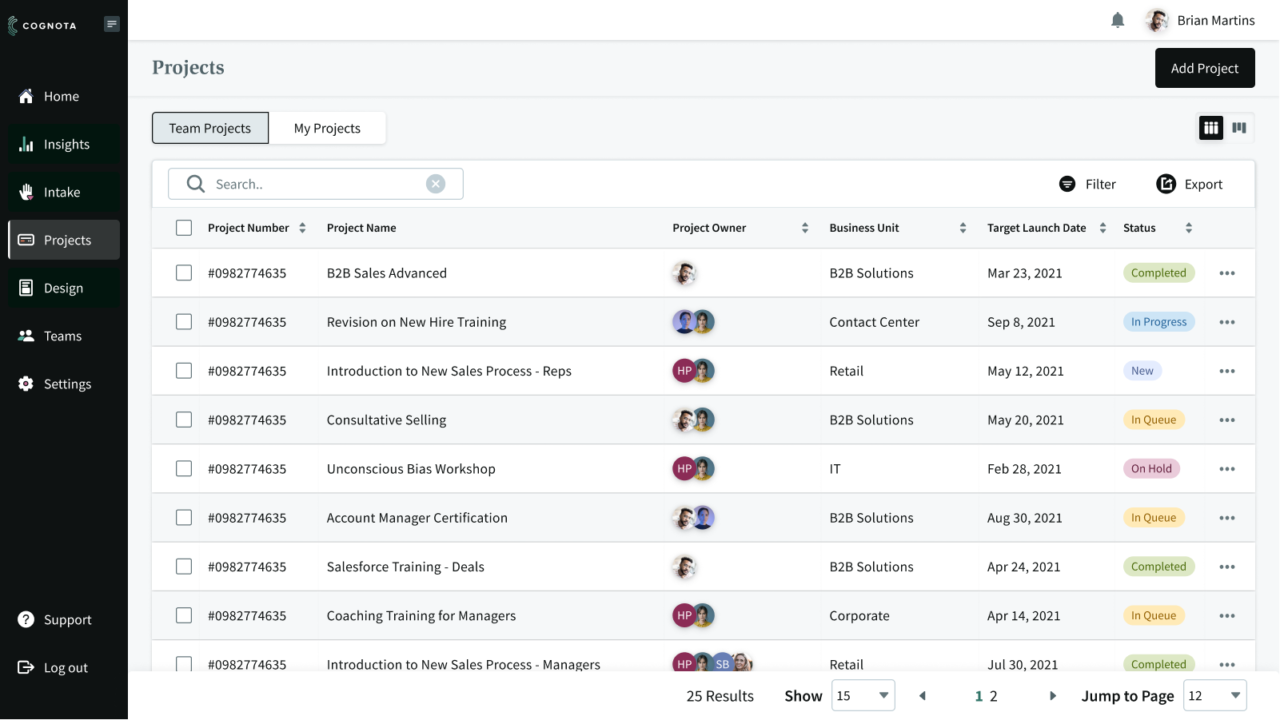Open the Revision on New Hire Training project
1280x720 pixels.
(x=416, y=322)
